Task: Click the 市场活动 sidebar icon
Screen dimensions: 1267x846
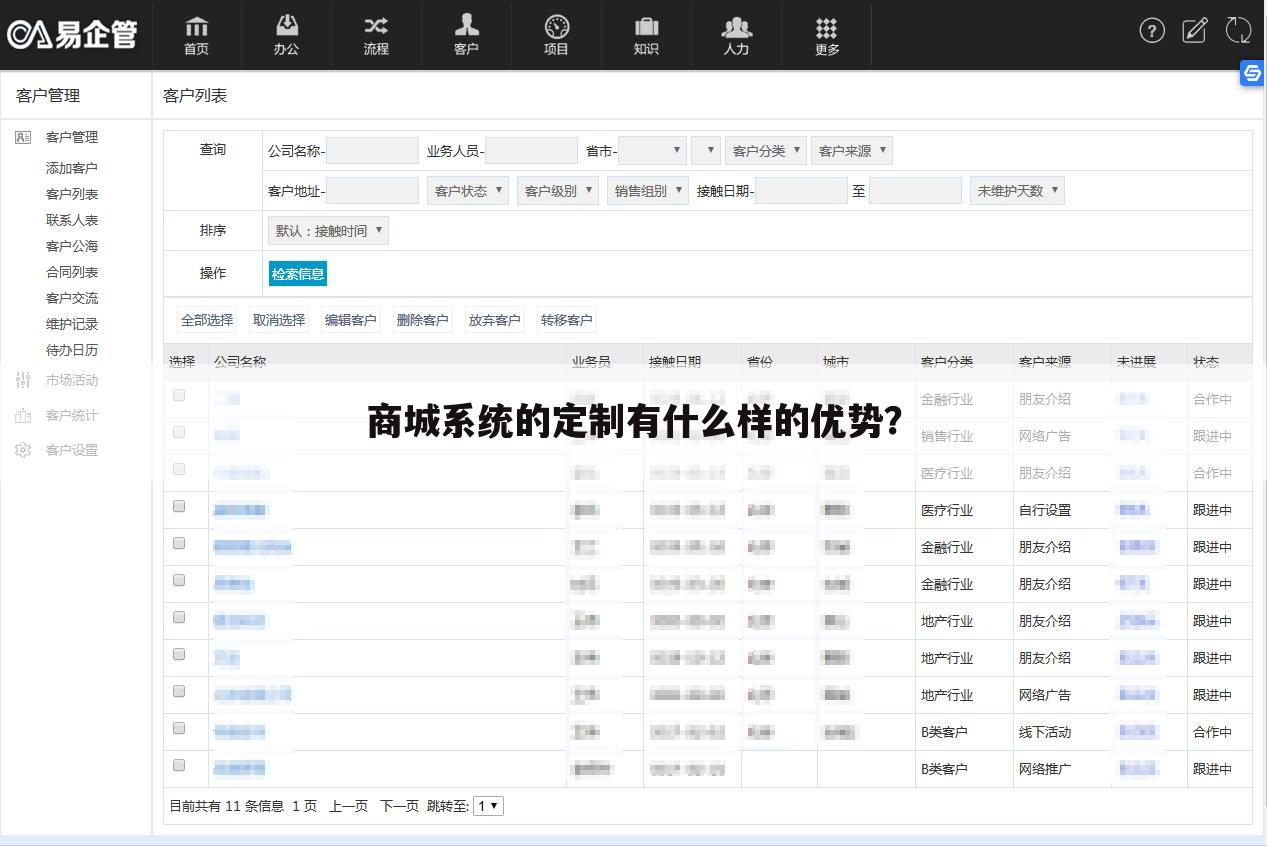Action: [x=23, y=380]
